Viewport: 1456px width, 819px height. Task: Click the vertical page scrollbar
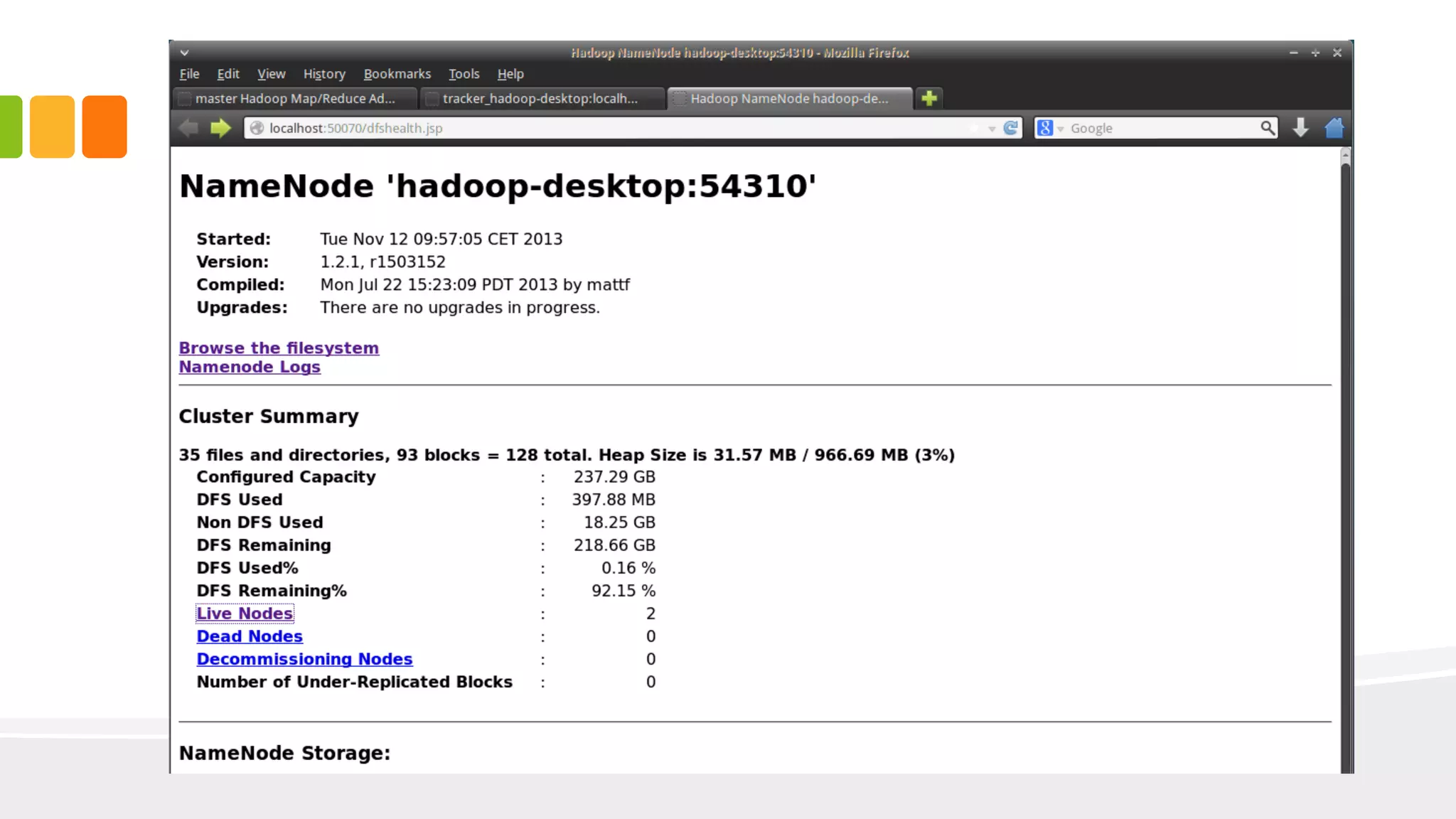tap(1345, 461)
